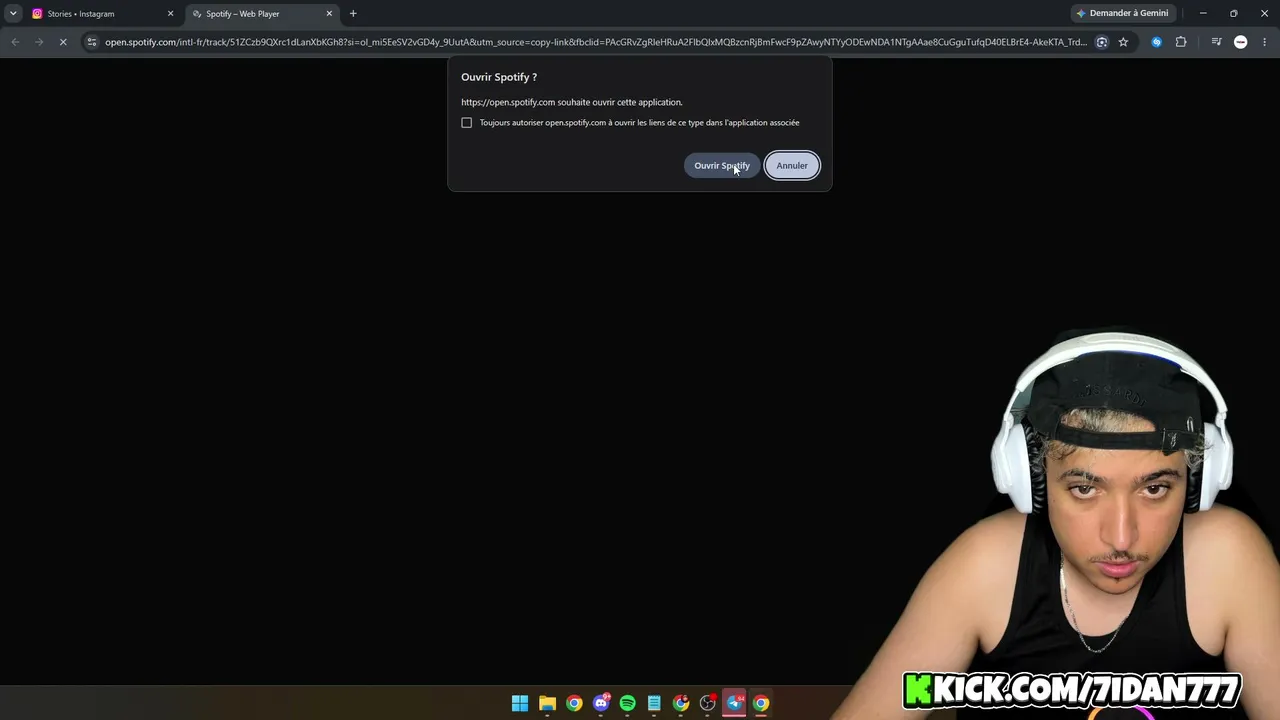Open the Chrome profile avatar
This screenshot has height=720, width=1280.
[x=1241, y=42]
